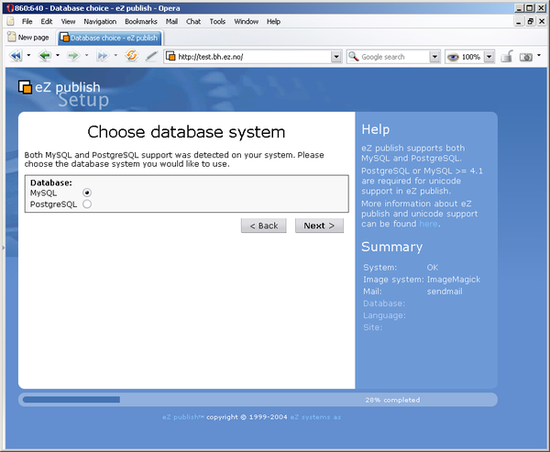Click the Next > button
The height and width of the screenshot is (452, 550).
(x=319, y=225)
